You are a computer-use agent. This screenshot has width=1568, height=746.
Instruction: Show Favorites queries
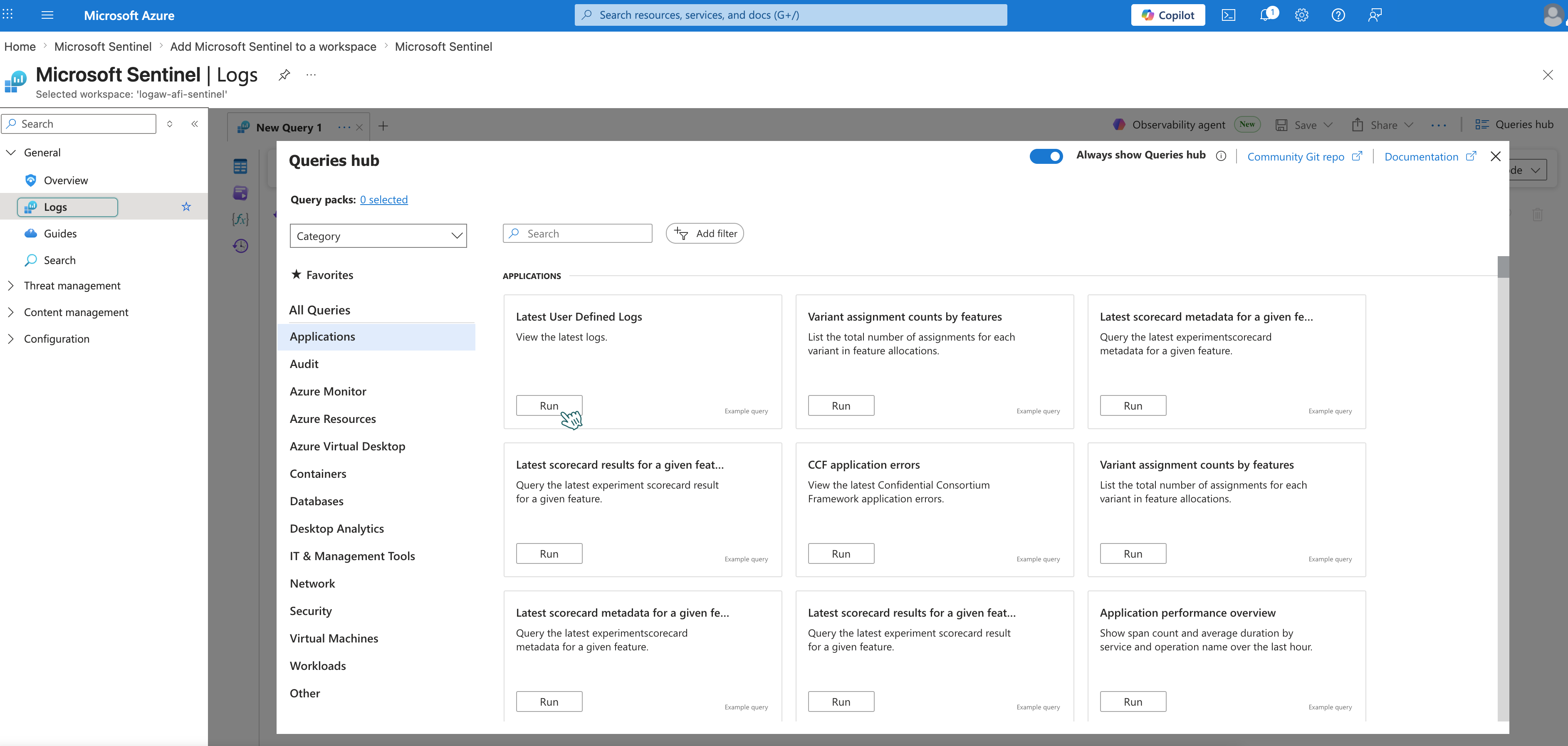(322, 275)
